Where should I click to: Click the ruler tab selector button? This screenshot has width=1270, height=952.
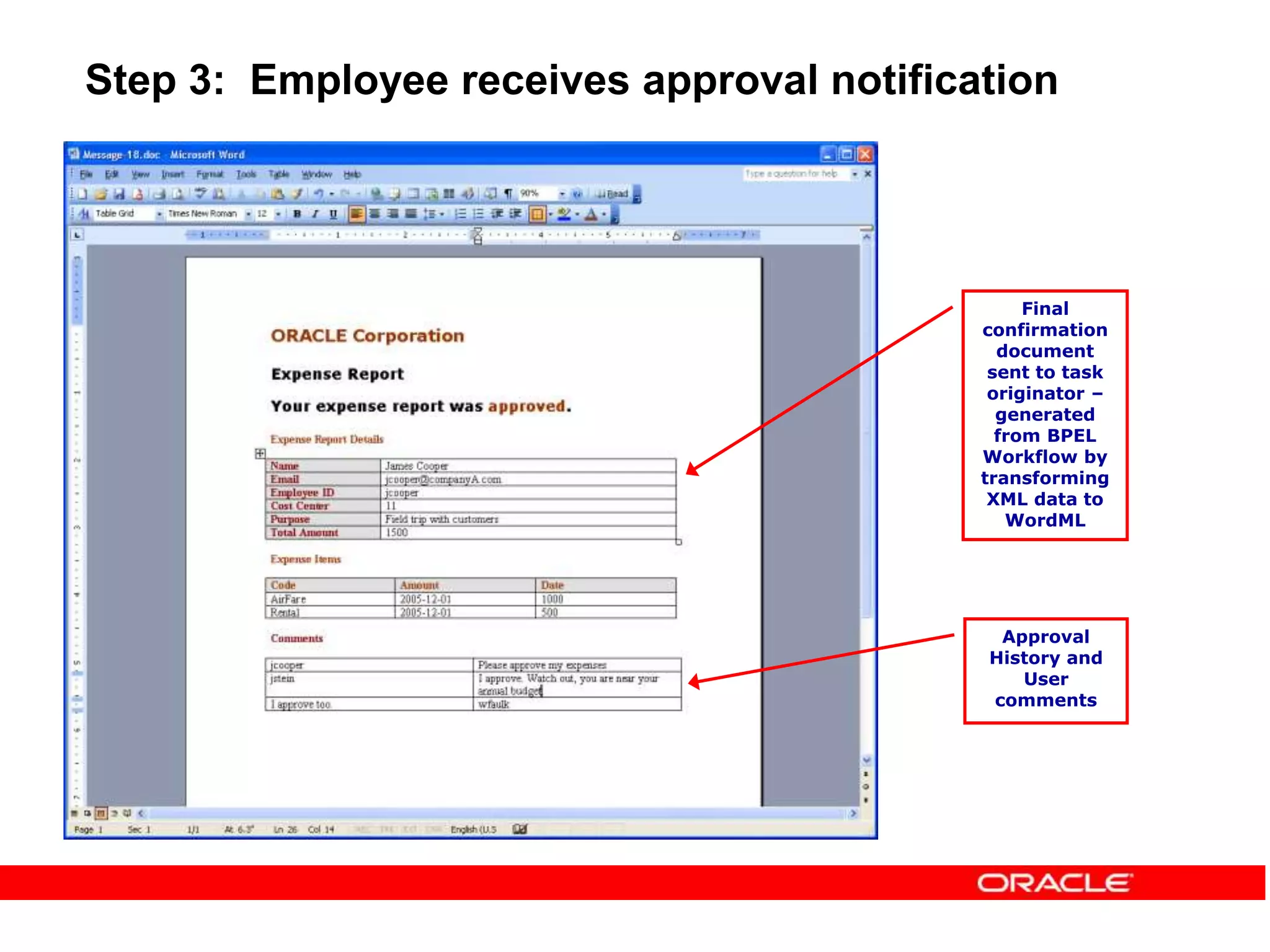click(x=77, y=235)
